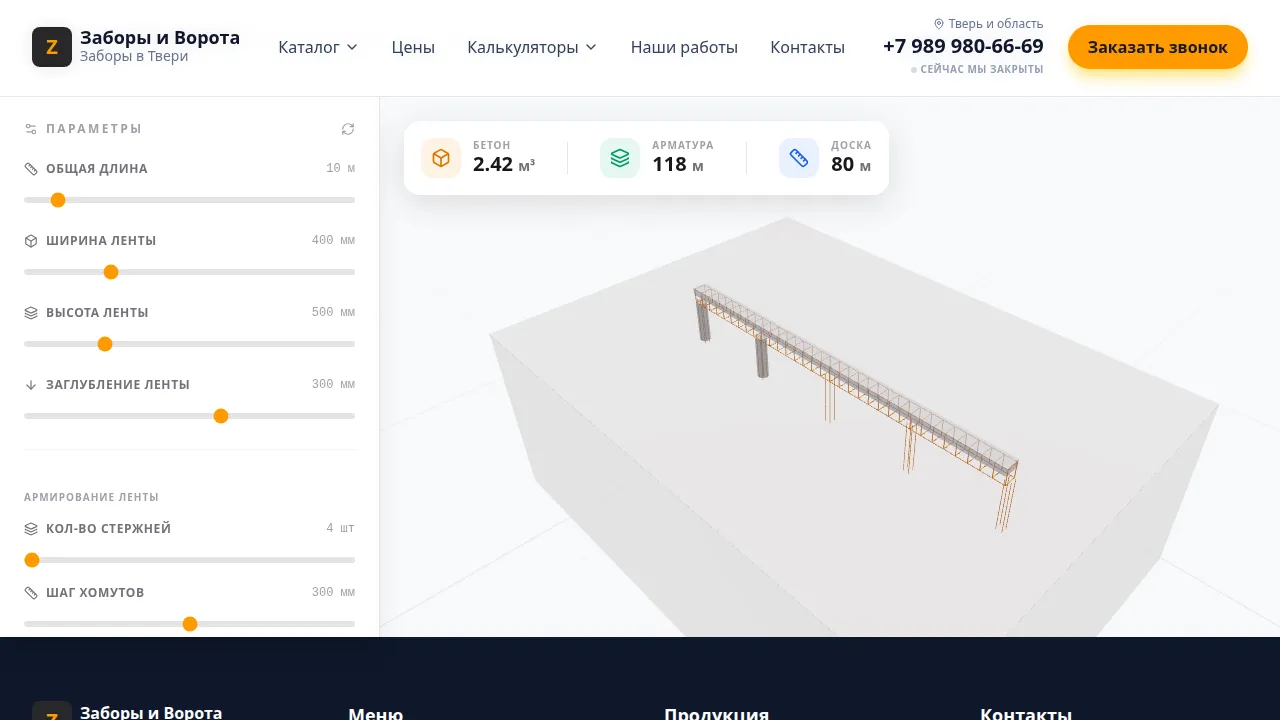The width and height of the screenshot is (1280, 720).
Task: Open the Наши работы page
Action: 684,47
